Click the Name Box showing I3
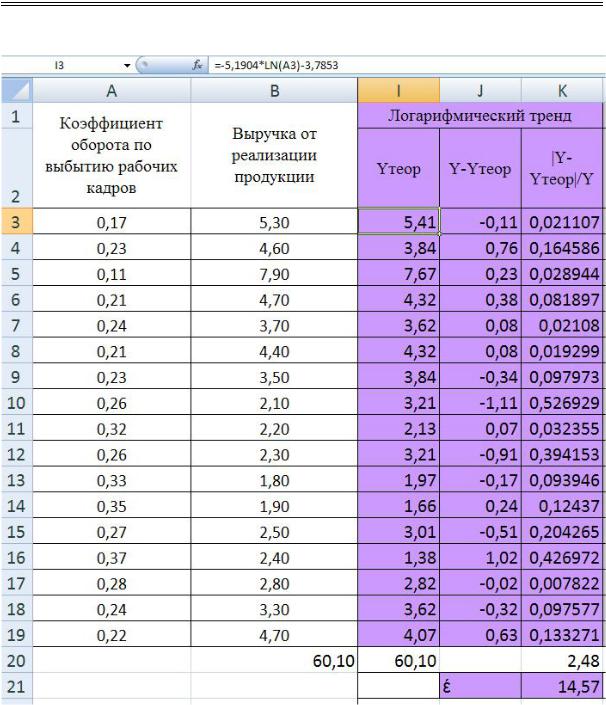Screen dimensions: 606x705 [61, 66]
